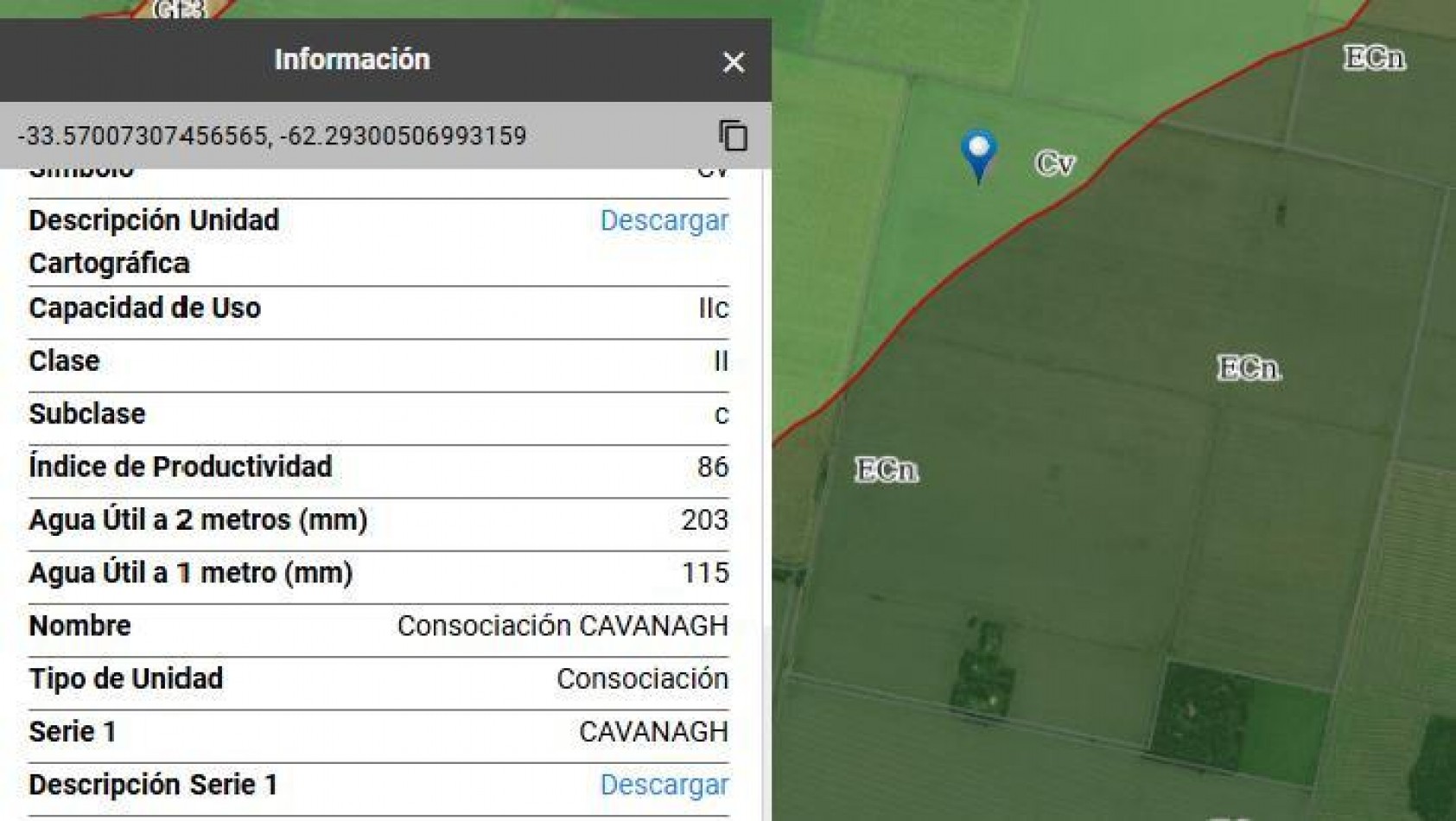Select Agua Útil a 1 metro value 115
The width and height of the screenshot is (1456, 821).
pos(705,573)
